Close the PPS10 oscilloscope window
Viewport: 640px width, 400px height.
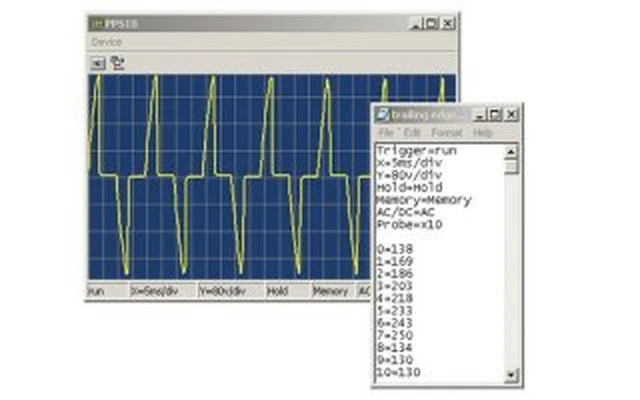pos(448,24)
